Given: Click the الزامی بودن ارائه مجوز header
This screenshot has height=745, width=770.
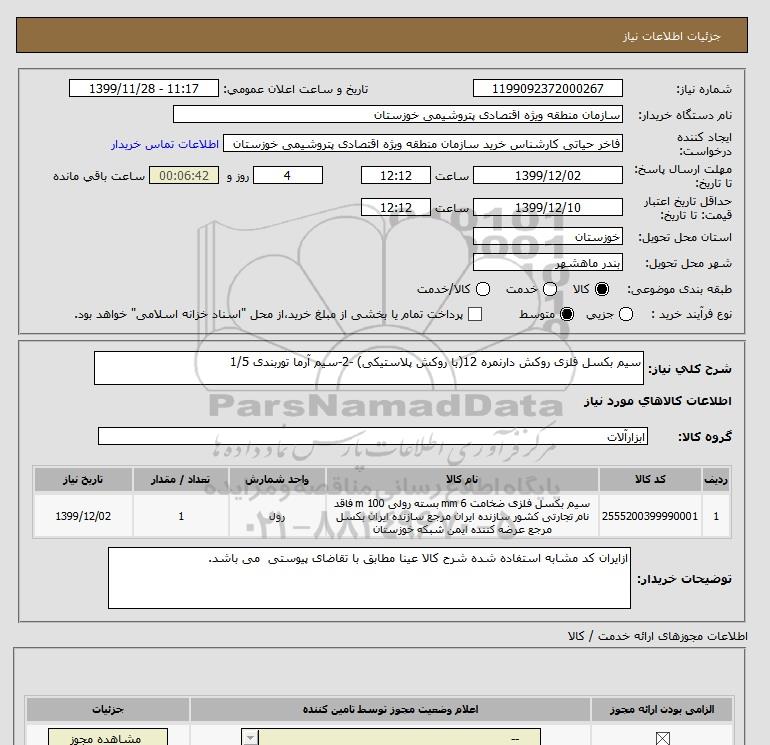Looking at the screenshot, I should click(662, 710).
